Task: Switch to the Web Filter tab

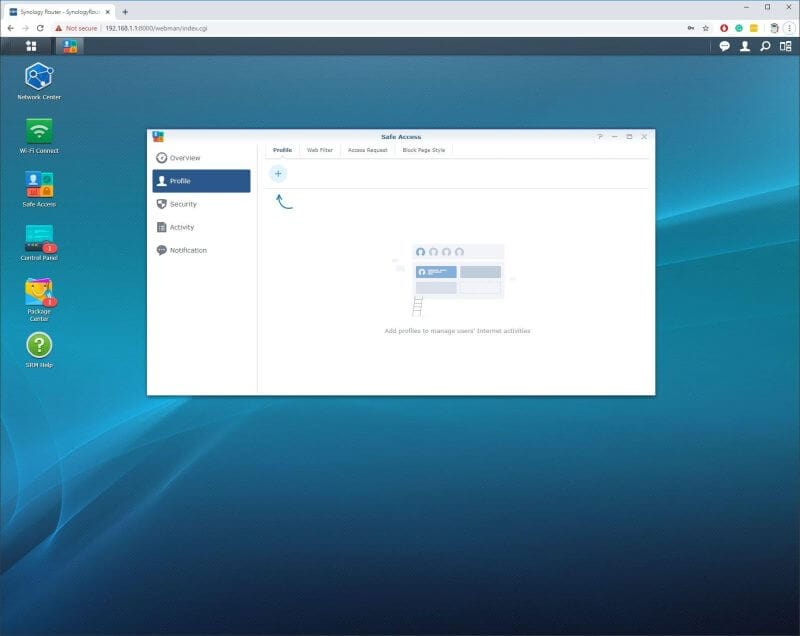Action: [320, 149]
